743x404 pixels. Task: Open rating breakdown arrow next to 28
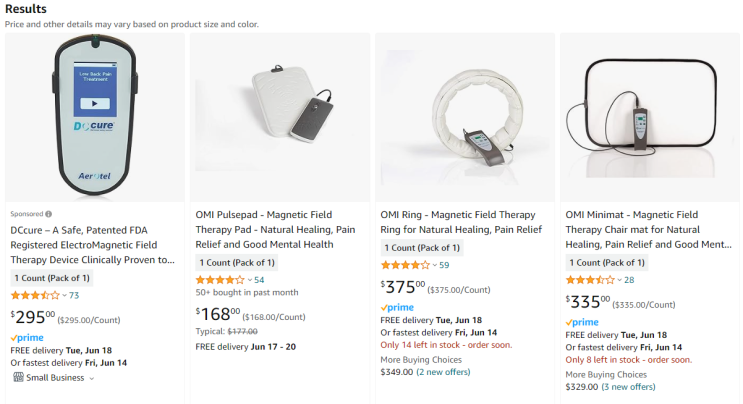click(x=619, y=280)
